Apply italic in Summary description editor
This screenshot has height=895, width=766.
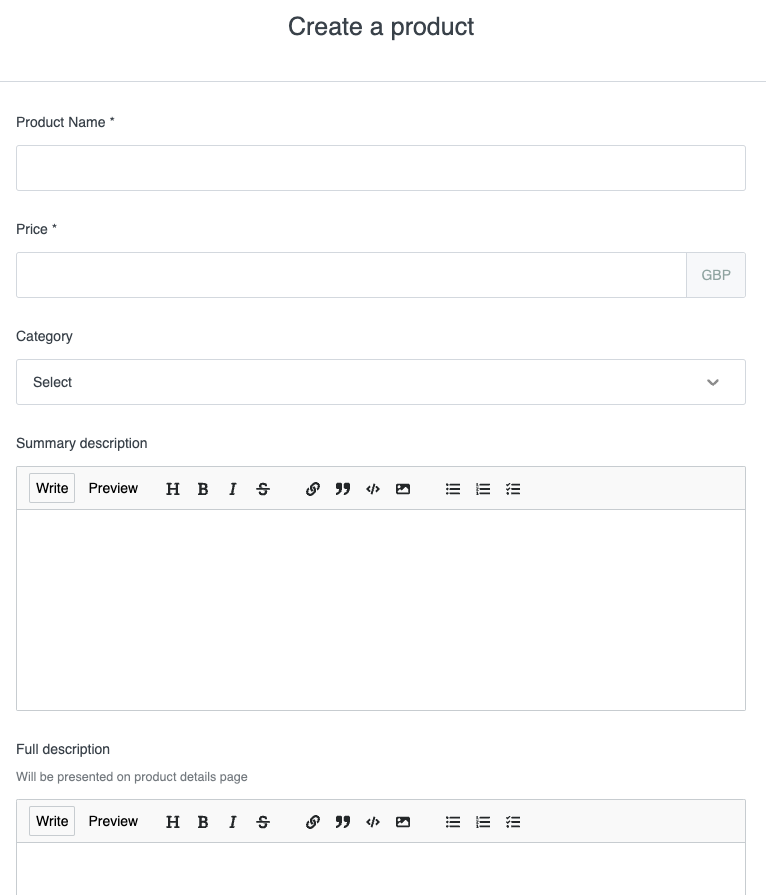[x=232, y=489]
